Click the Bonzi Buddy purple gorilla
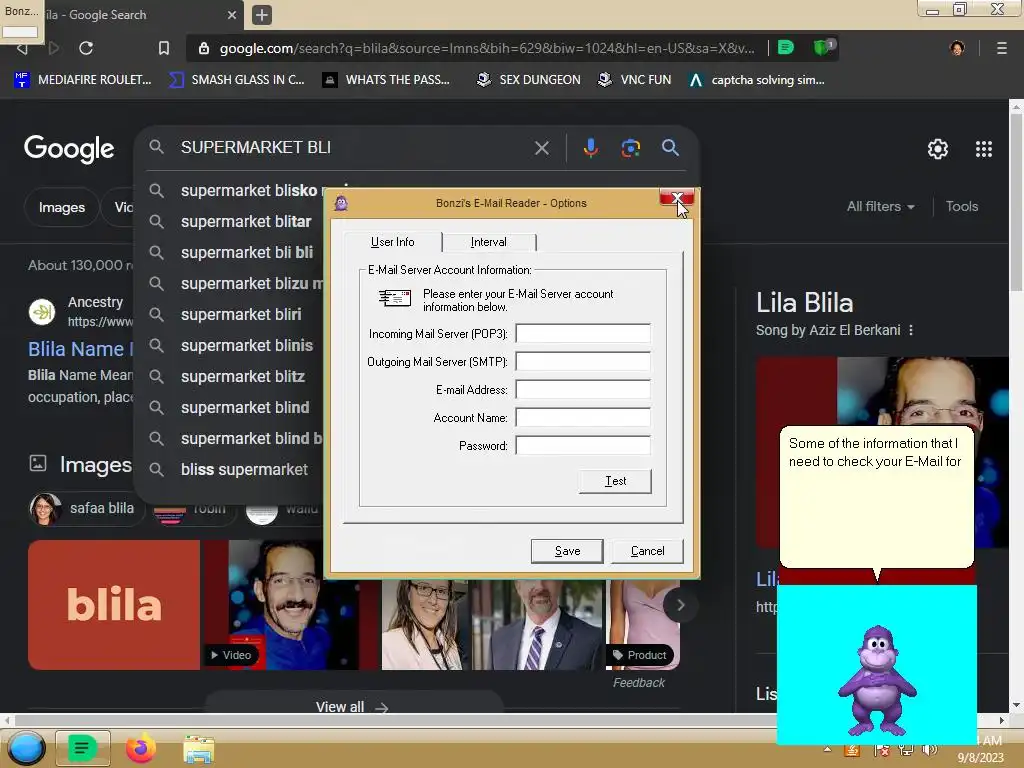The image size is (1024, 768). [x=876, y=680]
